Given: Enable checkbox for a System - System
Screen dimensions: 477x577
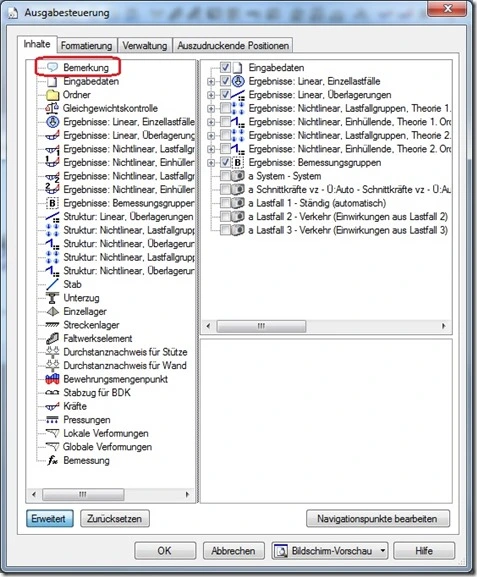Looking at the screenshot, I should pyautogui.click(x=225, y=176).
